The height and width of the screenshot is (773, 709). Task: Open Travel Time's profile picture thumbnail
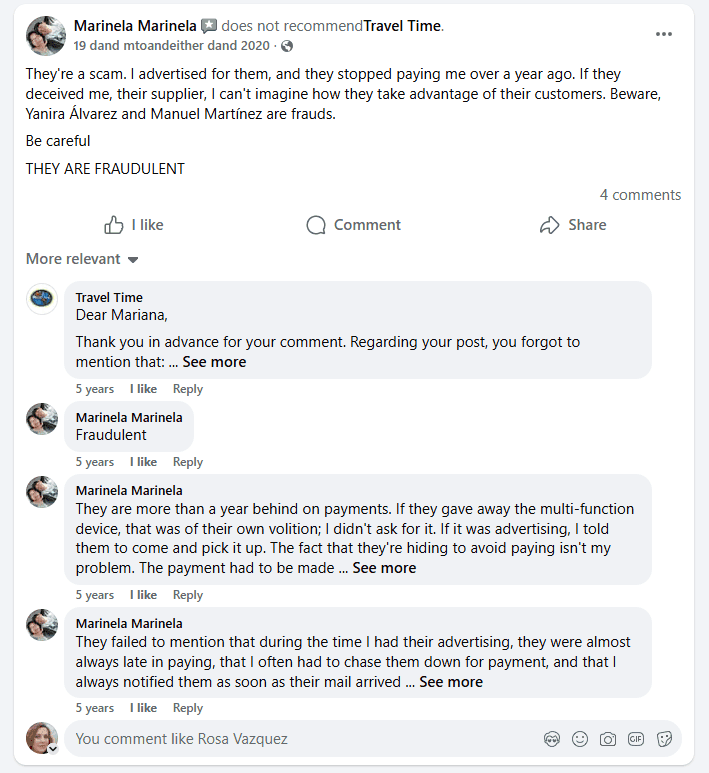click(x=42, y=298)
